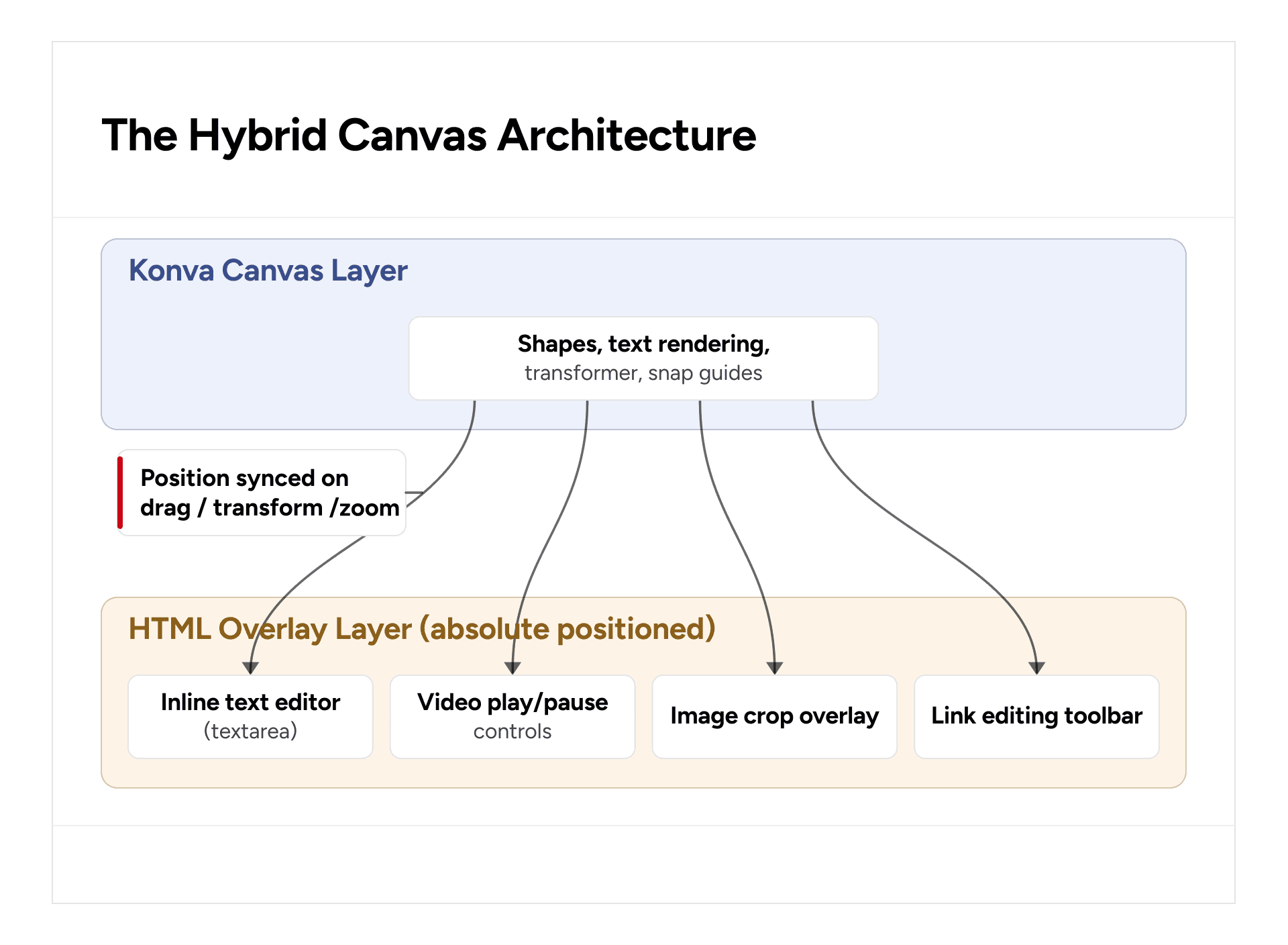Click the 'Link editing toolbar' box
Screen dimensions: 1288x945
coord(1037,717)
